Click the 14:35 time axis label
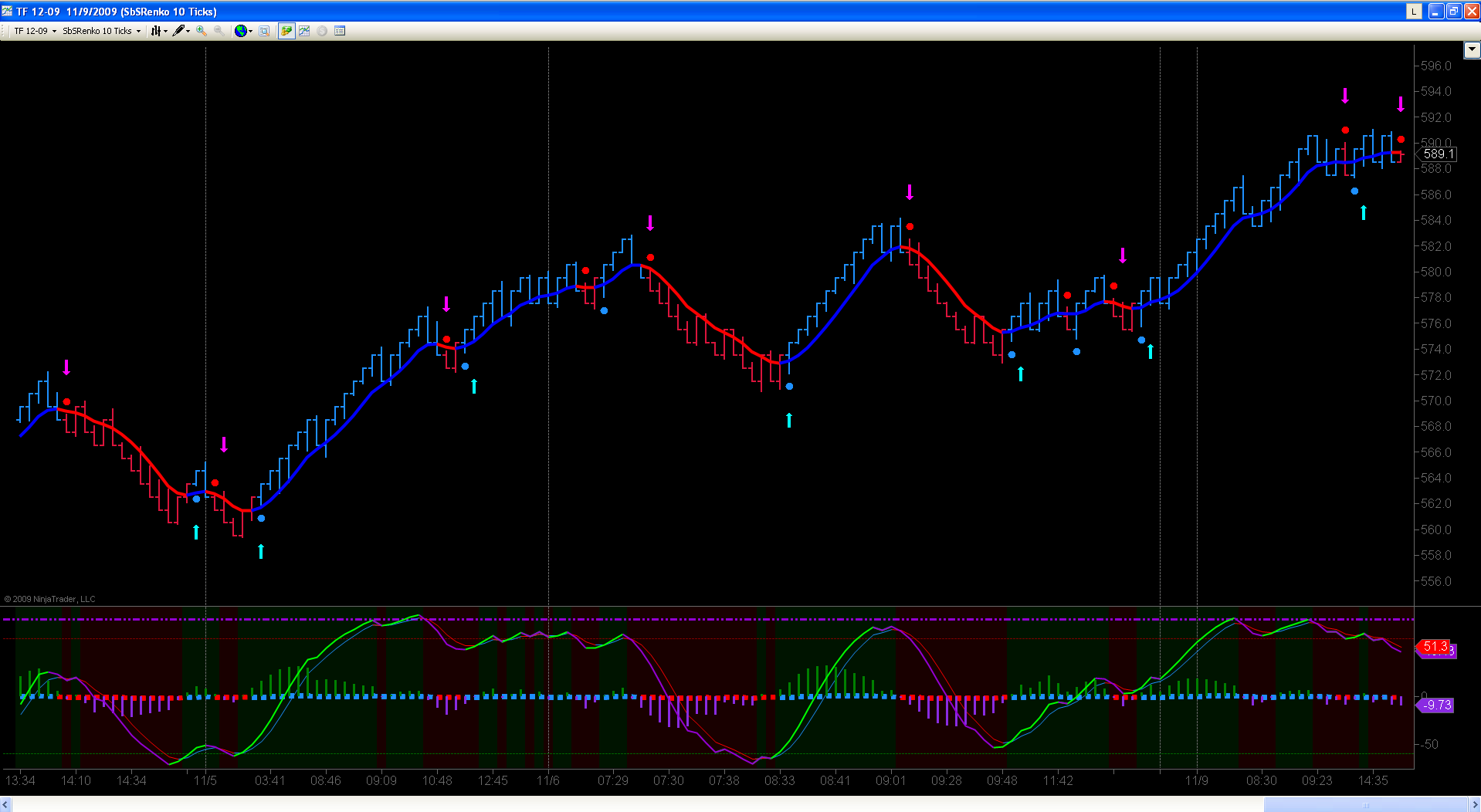The image size is (1481, 812). tap(1373, 780)
